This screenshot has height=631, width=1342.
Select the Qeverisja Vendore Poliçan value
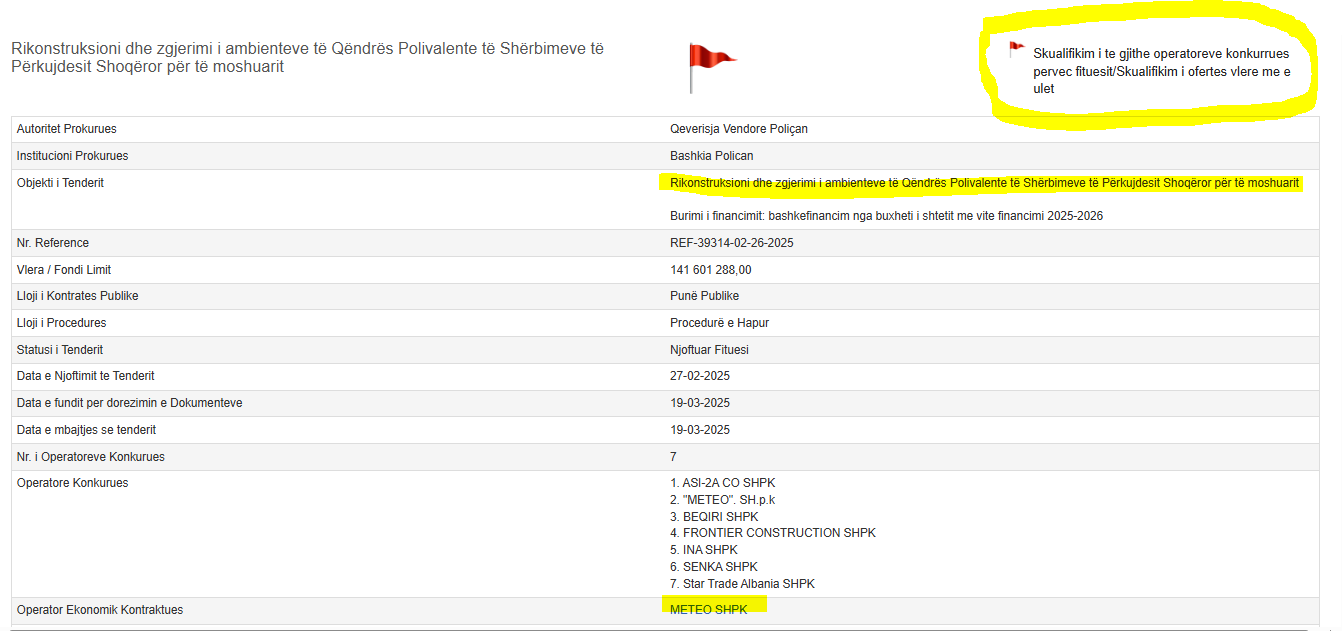click(738, 129)
